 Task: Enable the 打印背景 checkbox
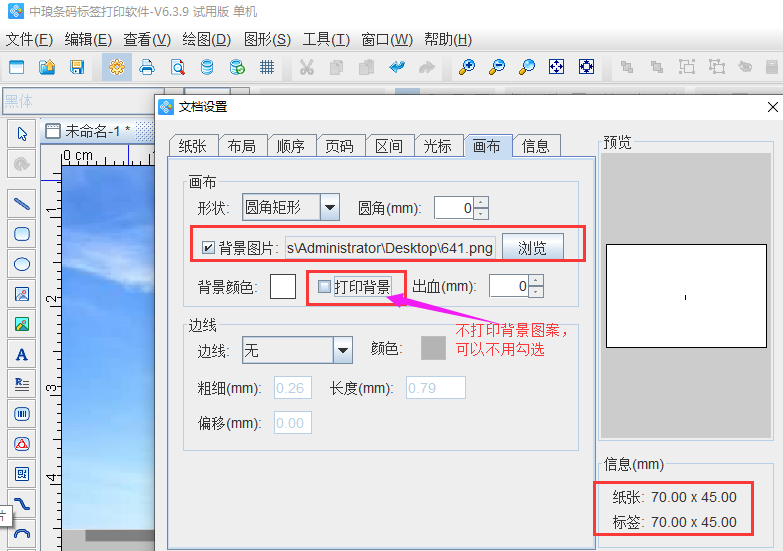[x=325, y=286]
